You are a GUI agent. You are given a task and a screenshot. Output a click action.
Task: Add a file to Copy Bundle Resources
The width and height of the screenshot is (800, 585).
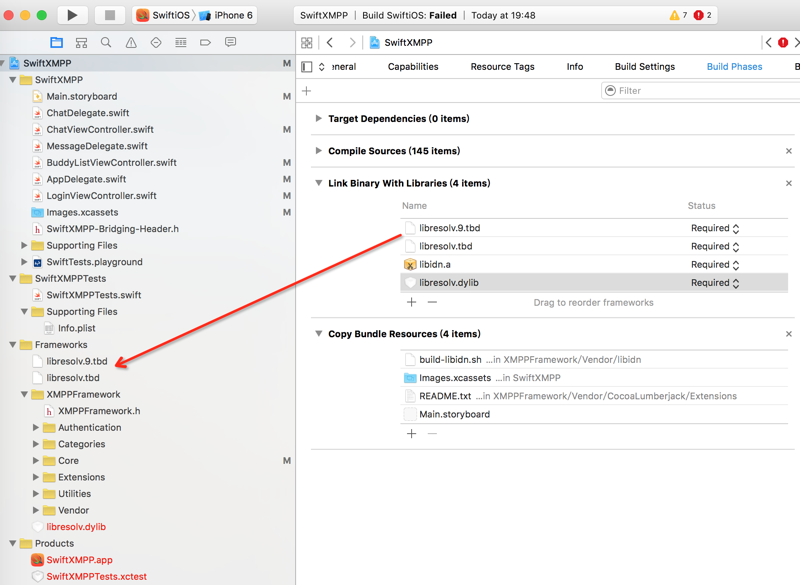pos(412,434)
